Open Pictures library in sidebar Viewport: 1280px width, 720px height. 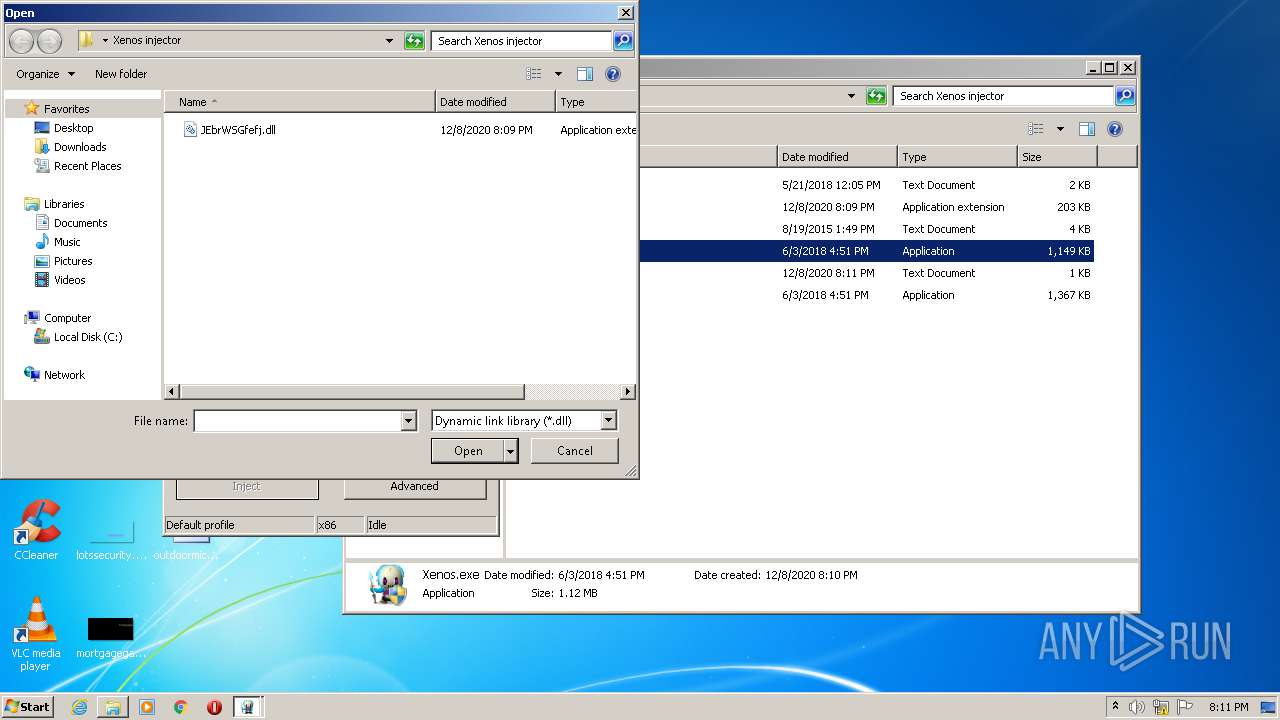[73, 261]
